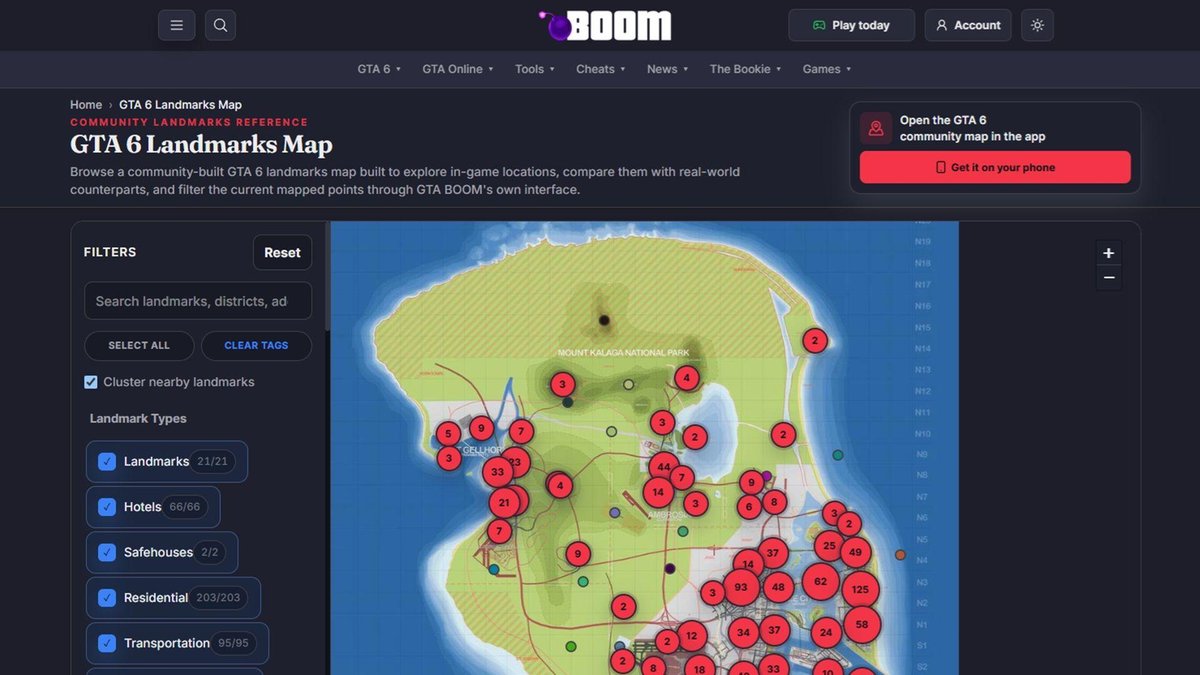
Task: Open the cluster marker labeled 24
Action: (x=826, y=632)
